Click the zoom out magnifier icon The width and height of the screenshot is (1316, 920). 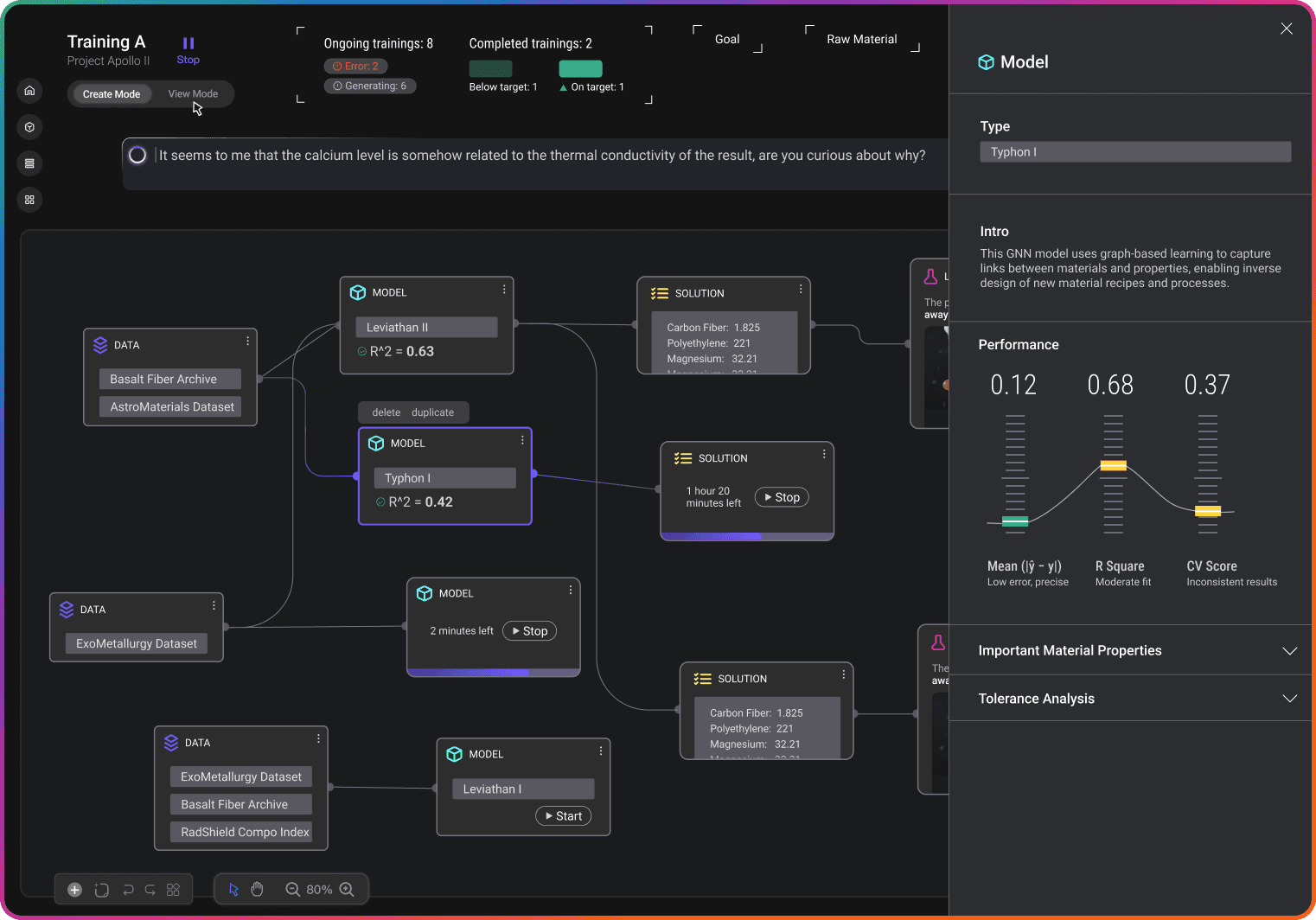pyautogui.click(x=292, y=889)
